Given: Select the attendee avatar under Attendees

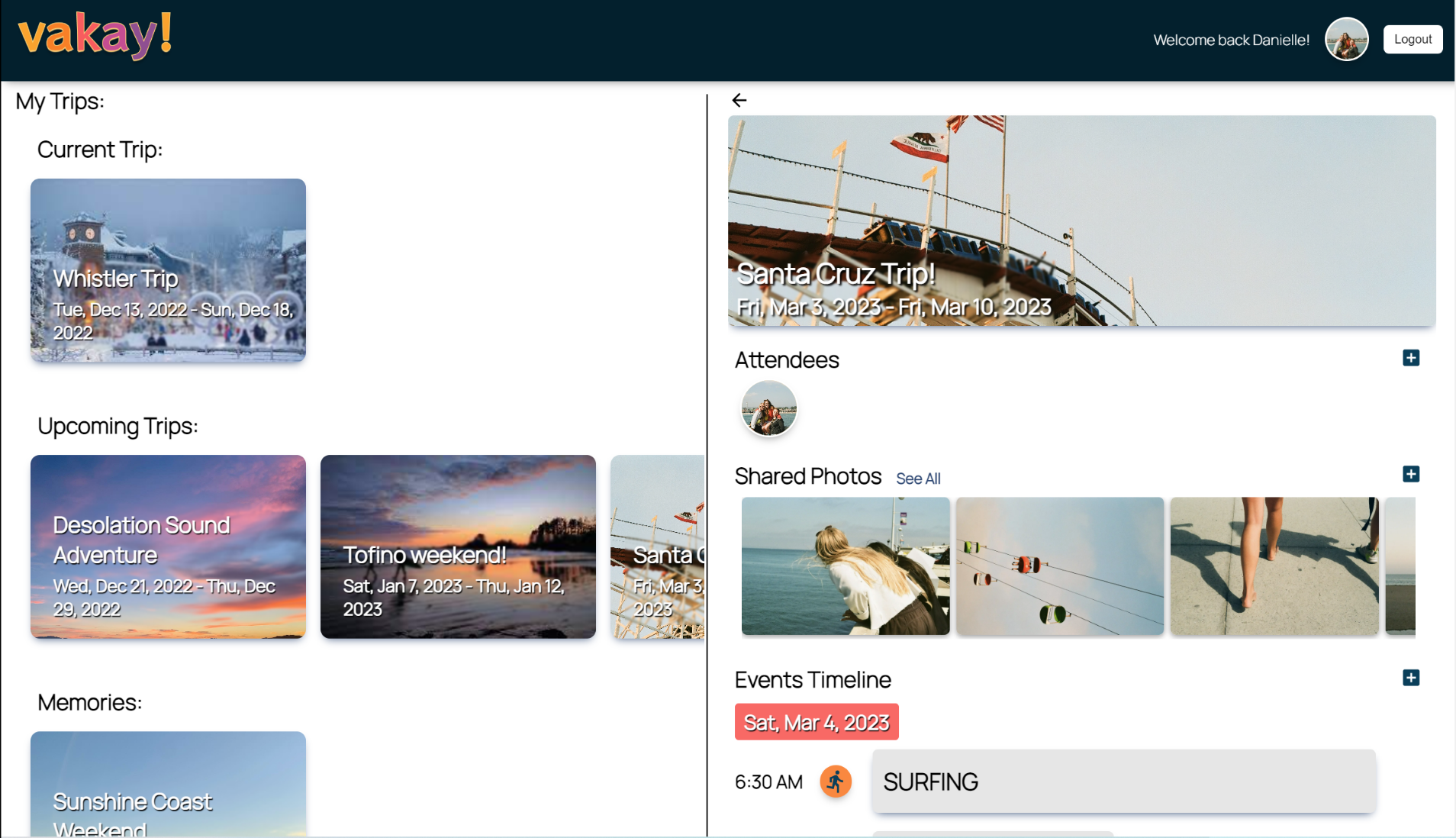Looking at the screenshot, I should tap(768, 408).
